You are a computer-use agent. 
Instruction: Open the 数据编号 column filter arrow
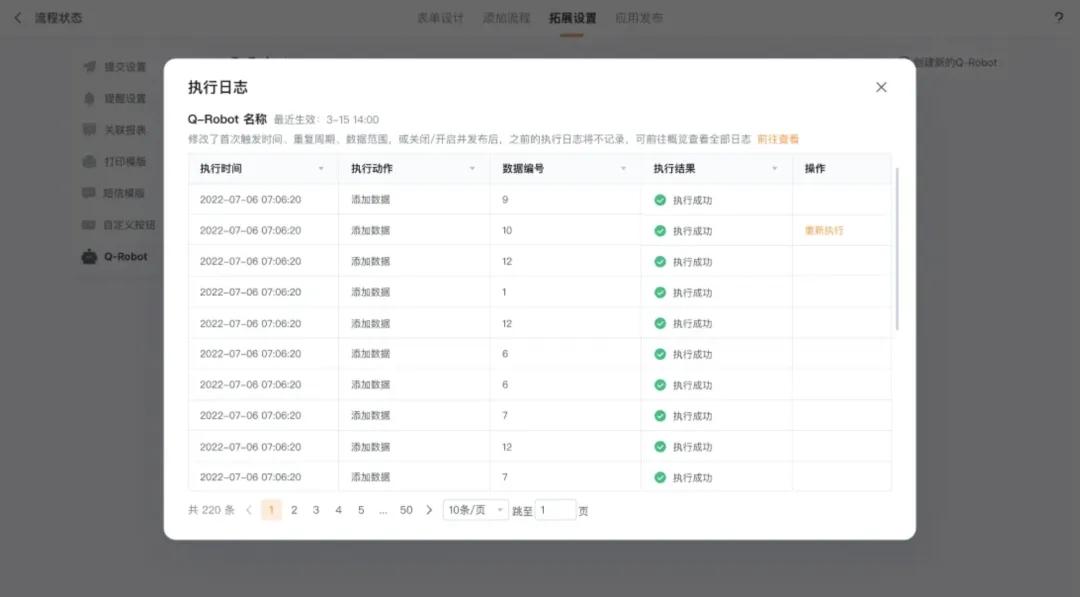(623, 169)
